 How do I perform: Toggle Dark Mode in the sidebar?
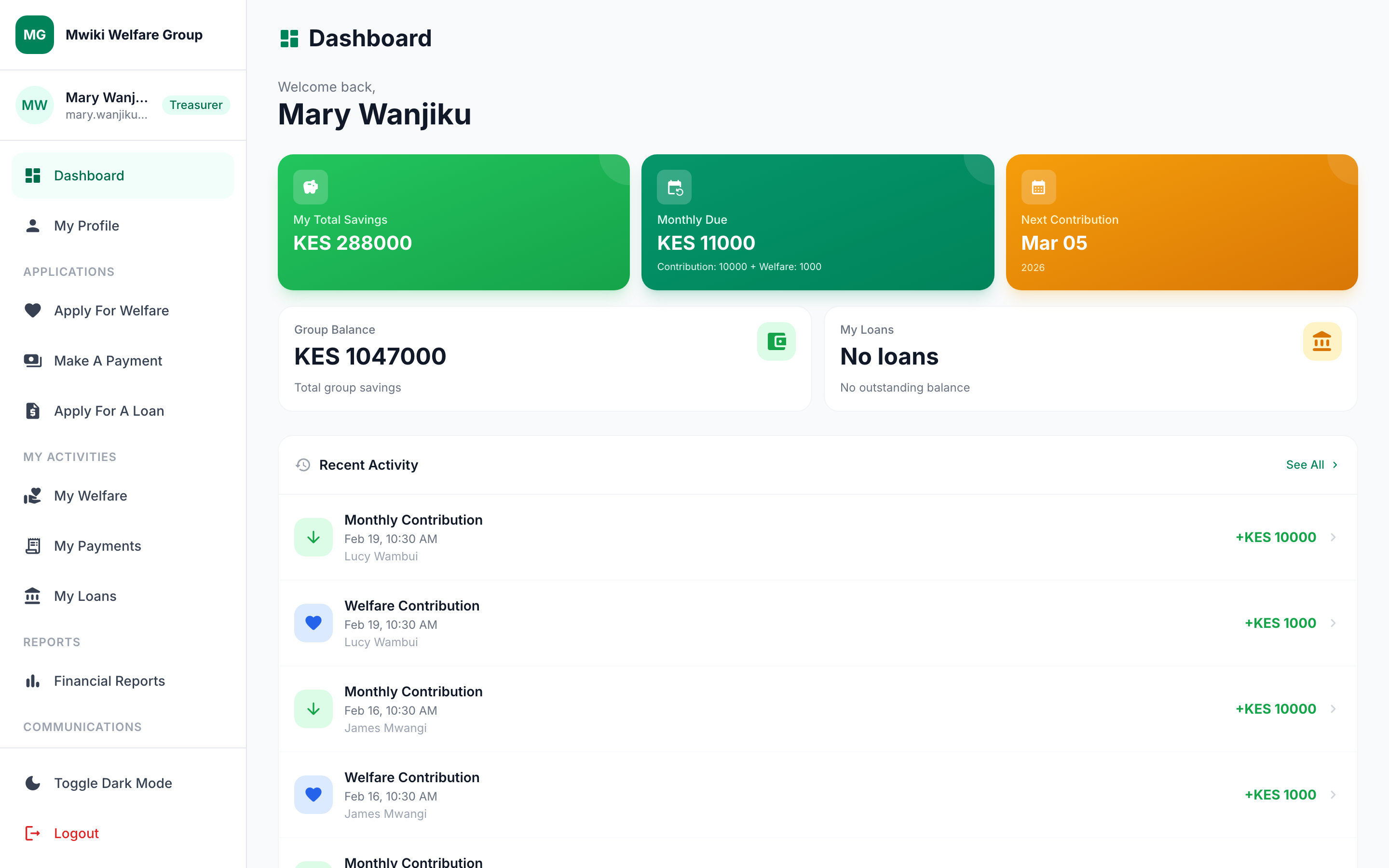pos(113,783)
